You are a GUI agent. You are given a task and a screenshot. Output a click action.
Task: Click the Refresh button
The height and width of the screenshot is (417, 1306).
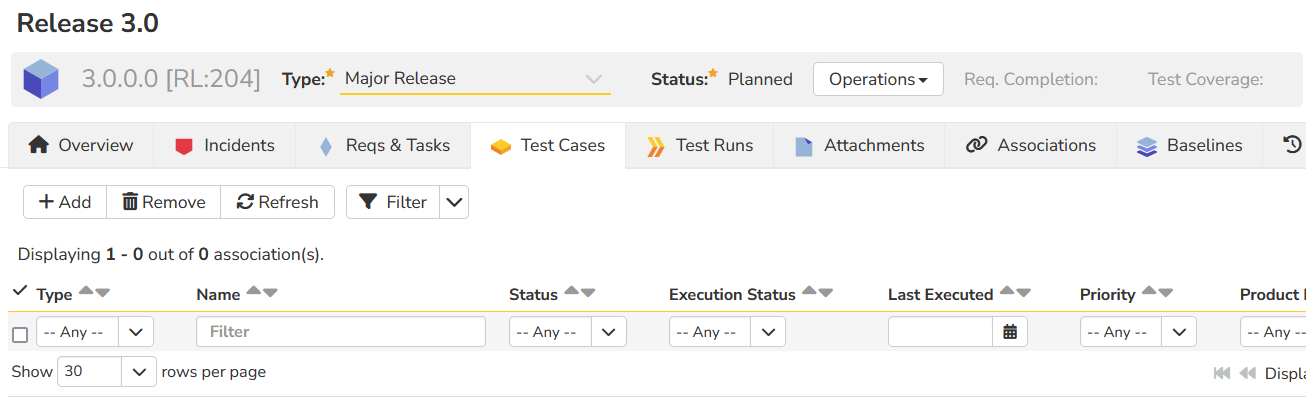277,202
